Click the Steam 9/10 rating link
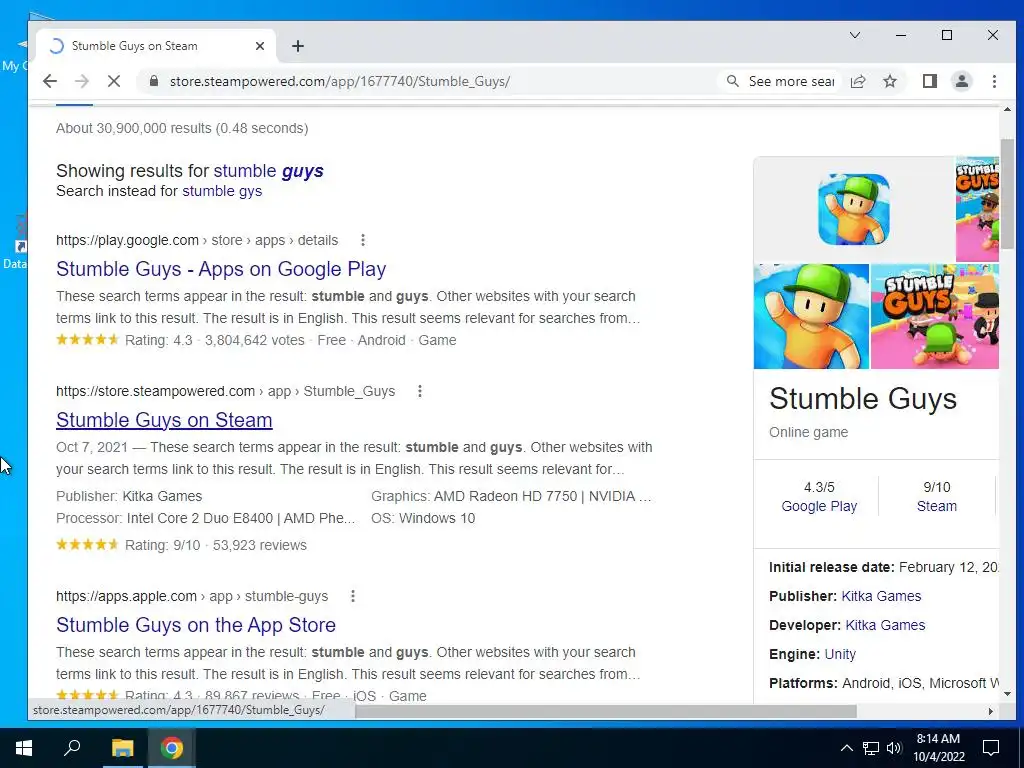Image resolution: width=1024 pixels, height=768 pixels. tap(936, 506)
